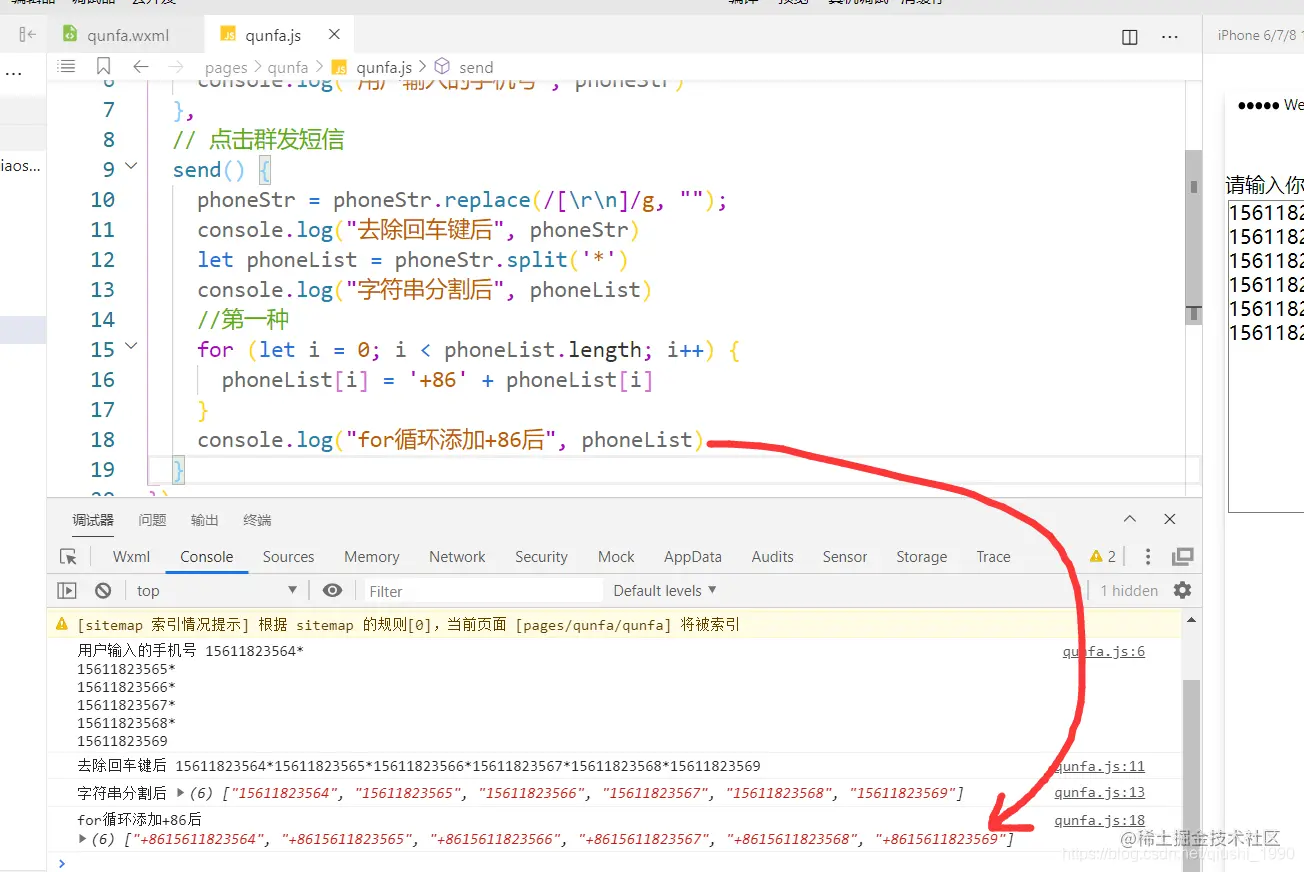
Task: Open the Security devtools tab
Action: 541,557
